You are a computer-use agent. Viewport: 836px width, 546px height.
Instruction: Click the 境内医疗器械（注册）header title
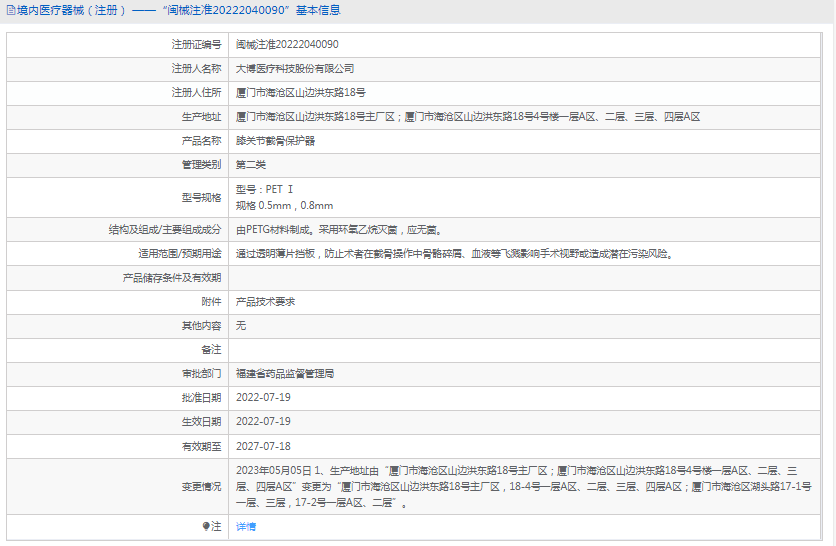pos(72,11)
